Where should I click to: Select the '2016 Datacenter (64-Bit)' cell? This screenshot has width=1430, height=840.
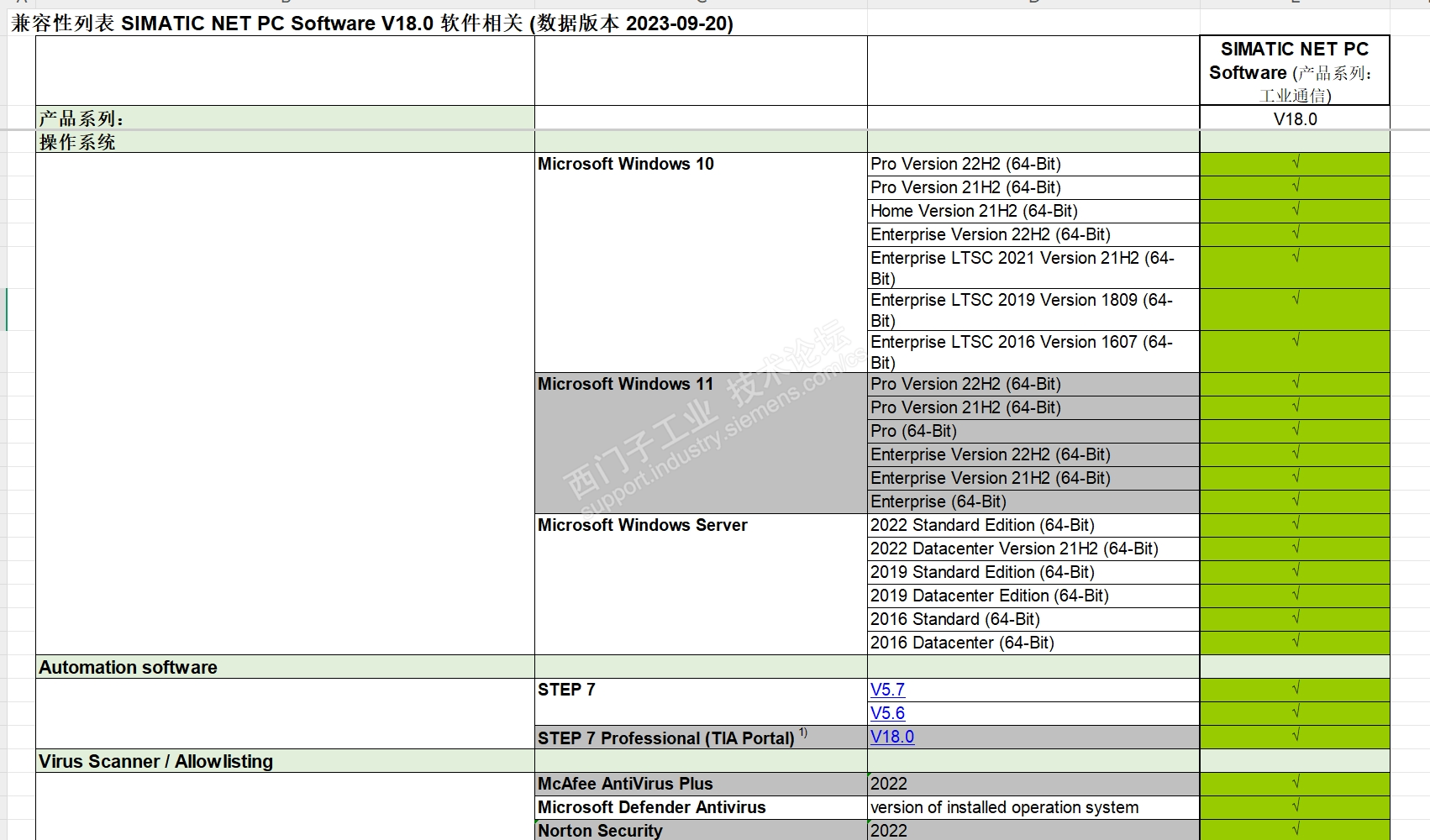[1033, 643]
